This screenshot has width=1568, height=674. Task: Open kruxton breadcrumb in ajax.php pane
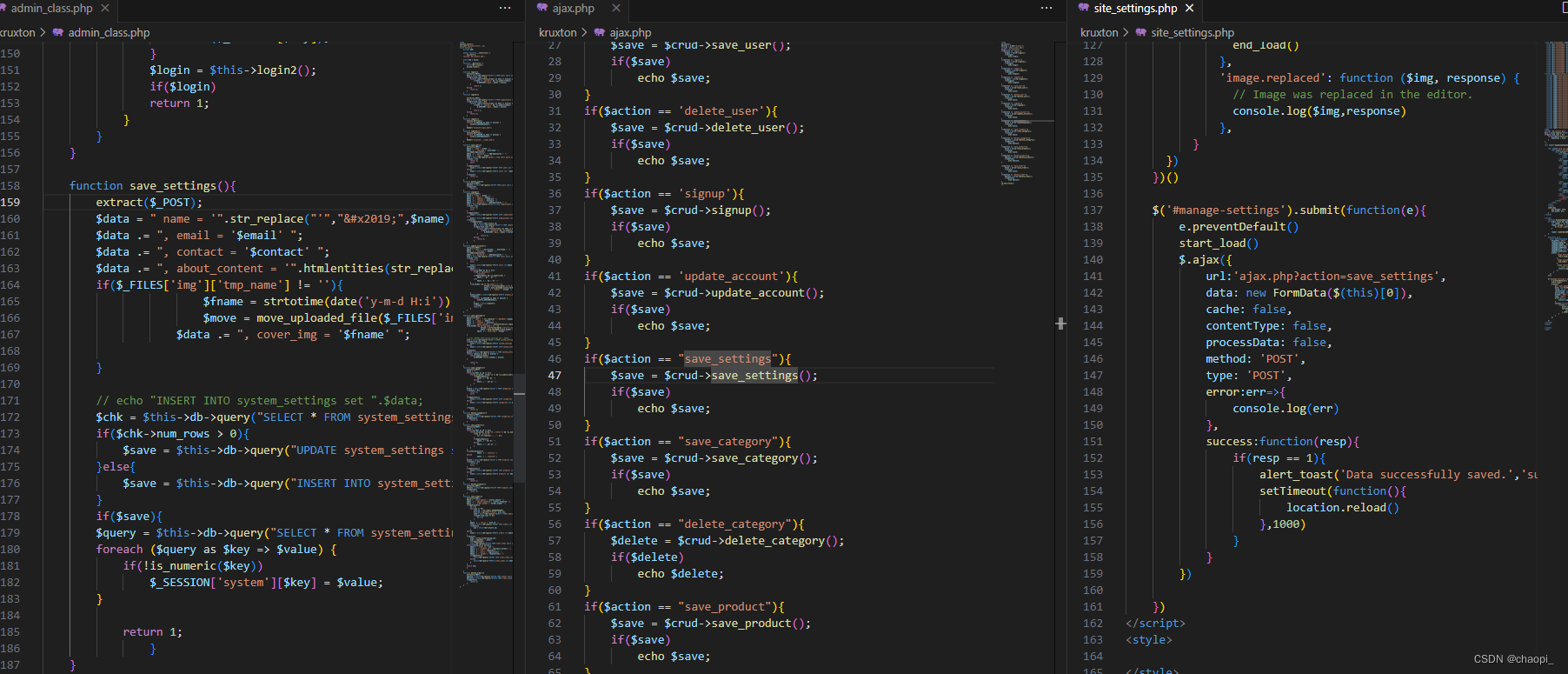[x=557, y=33]
